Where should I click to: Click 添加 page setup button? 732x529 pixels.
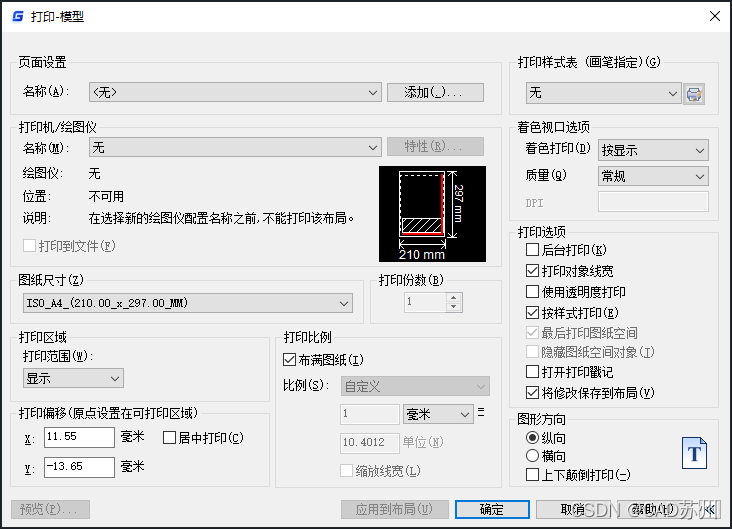point(435,92)
